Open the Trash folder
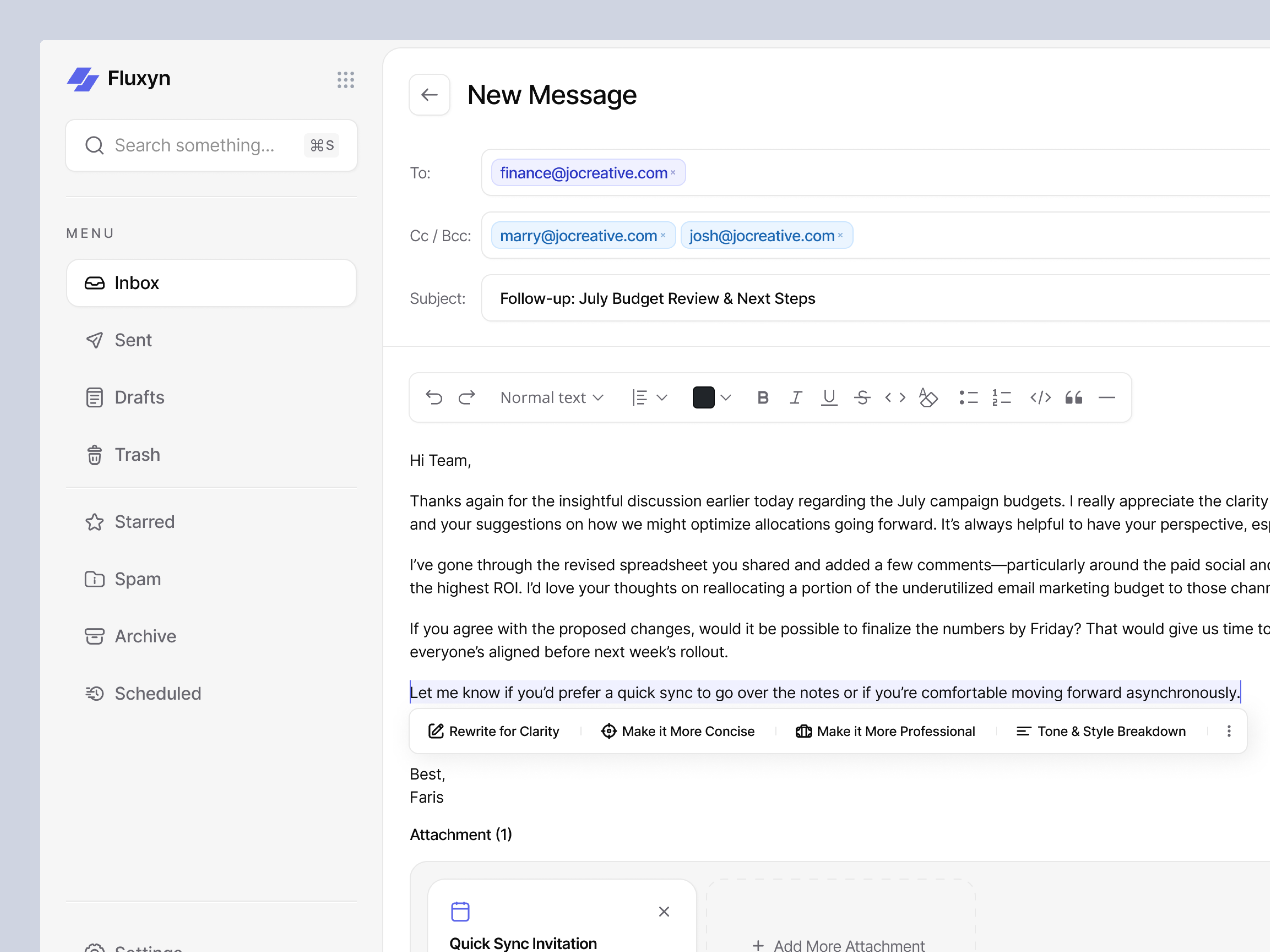 click(x=211, y=455)
